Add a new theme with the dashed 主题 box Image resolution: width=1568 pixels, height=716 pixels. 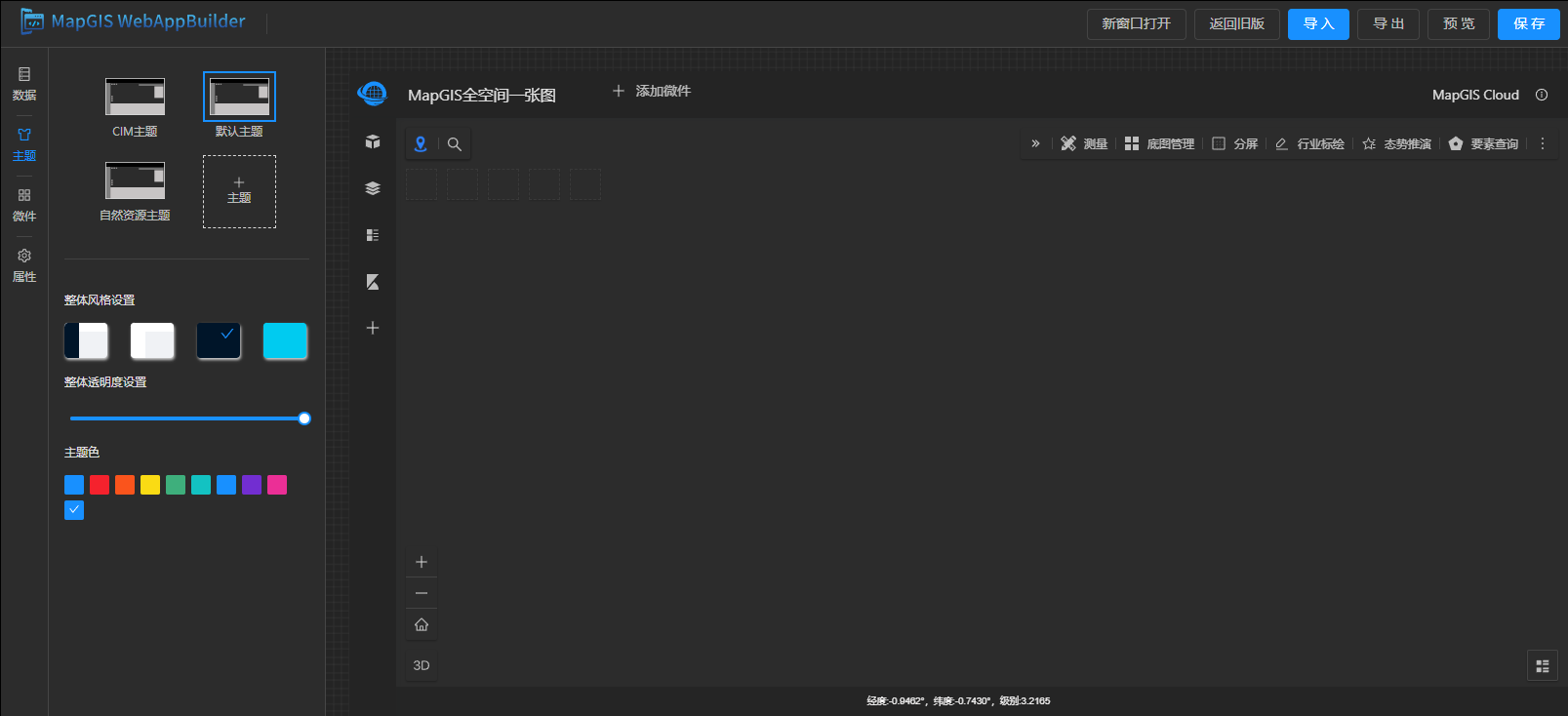tap(239, 191)
